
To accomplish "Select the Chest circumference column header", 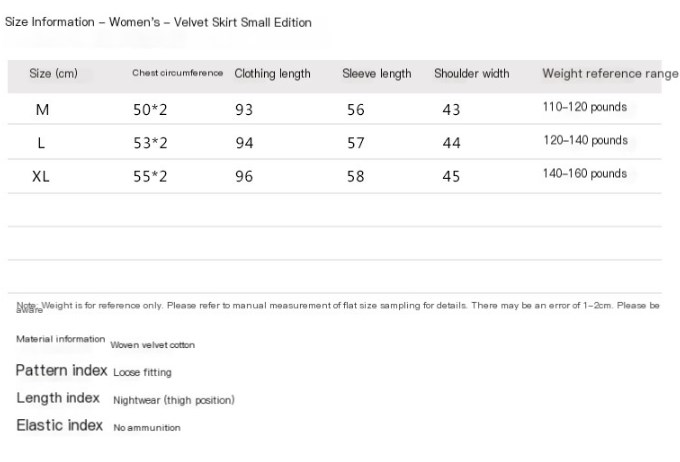I will pos(177,73).
